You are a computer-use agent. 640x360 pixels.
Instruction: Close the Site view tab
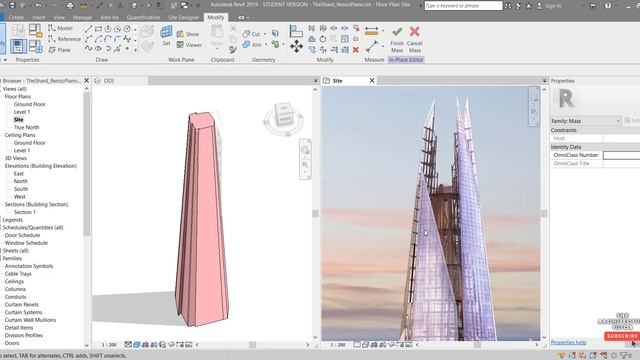click(372, 81)
